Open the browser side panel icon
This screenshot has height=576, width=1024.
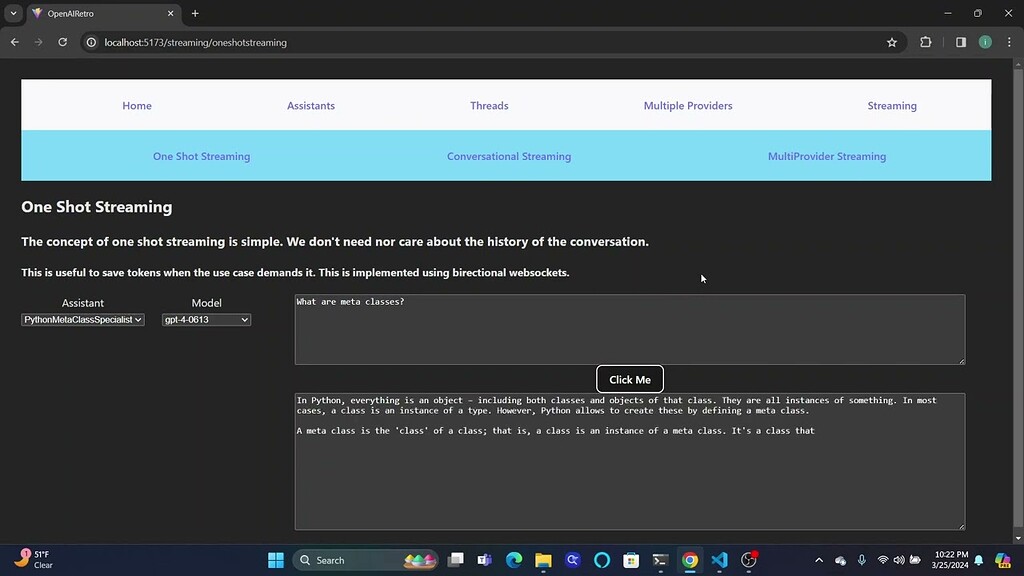click(961, 42)
